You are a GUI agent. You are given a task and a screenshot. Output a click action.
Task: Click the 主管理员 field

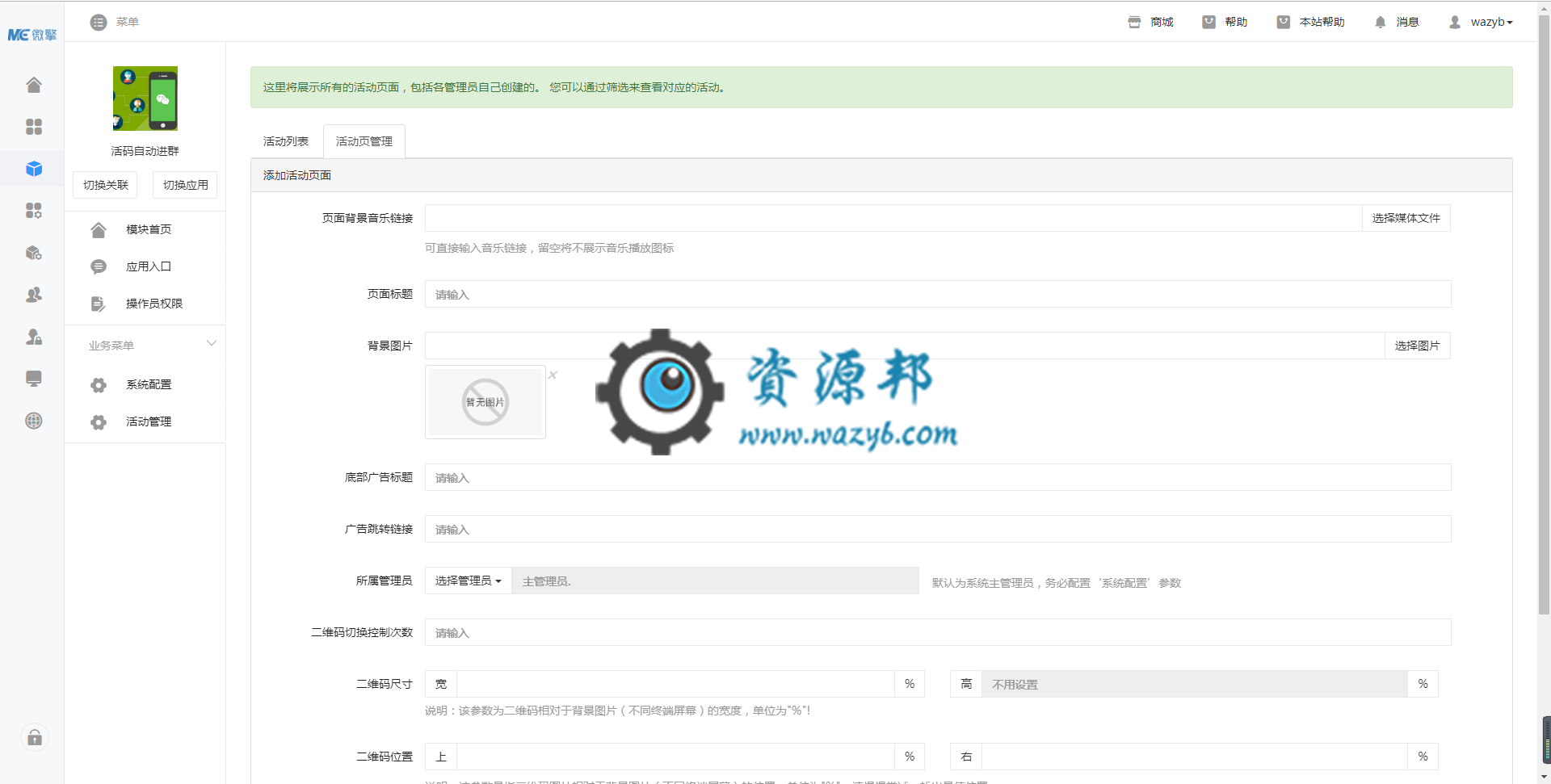(715, 581)
